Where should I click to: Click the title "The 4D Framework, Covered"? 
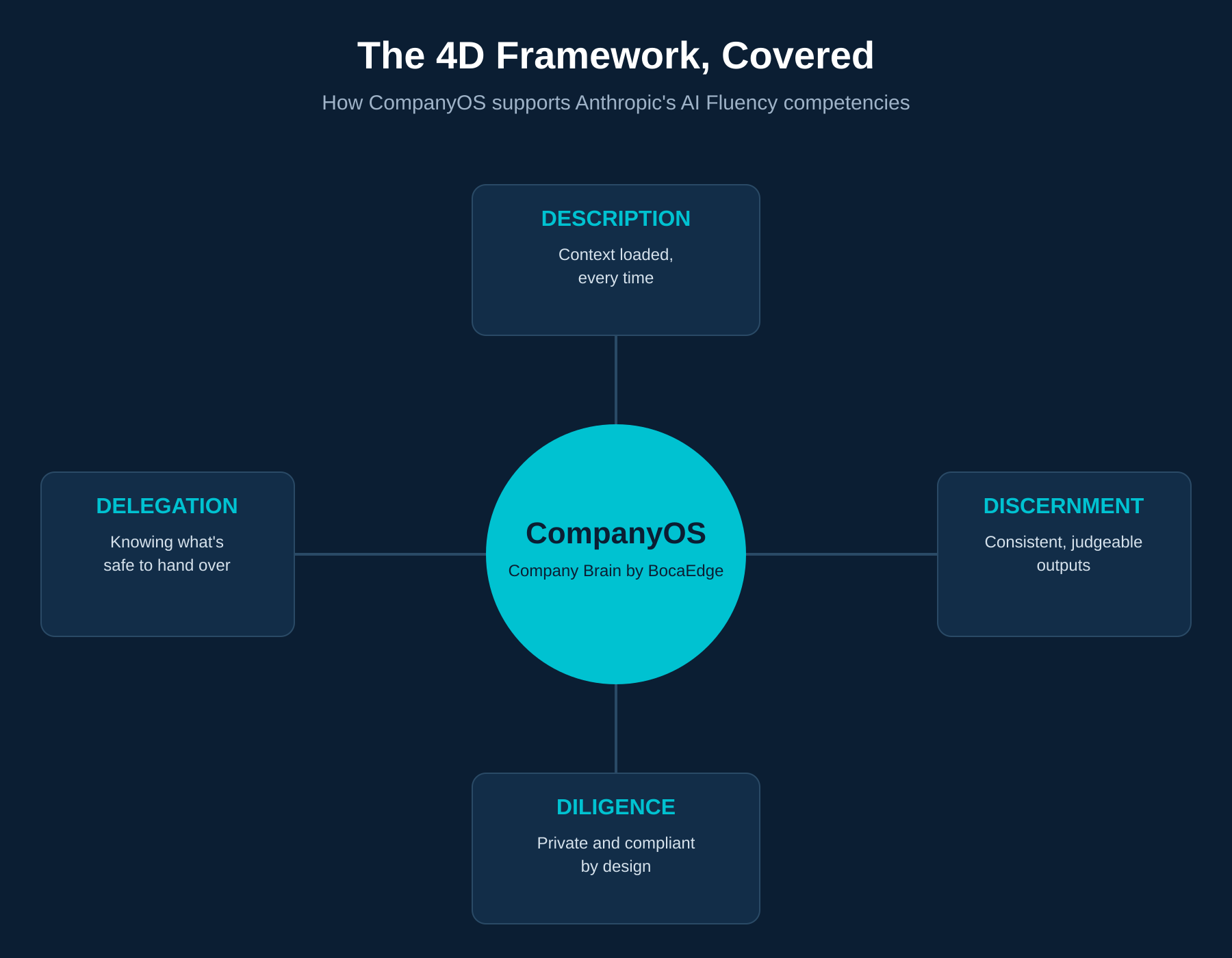[616, 55]
